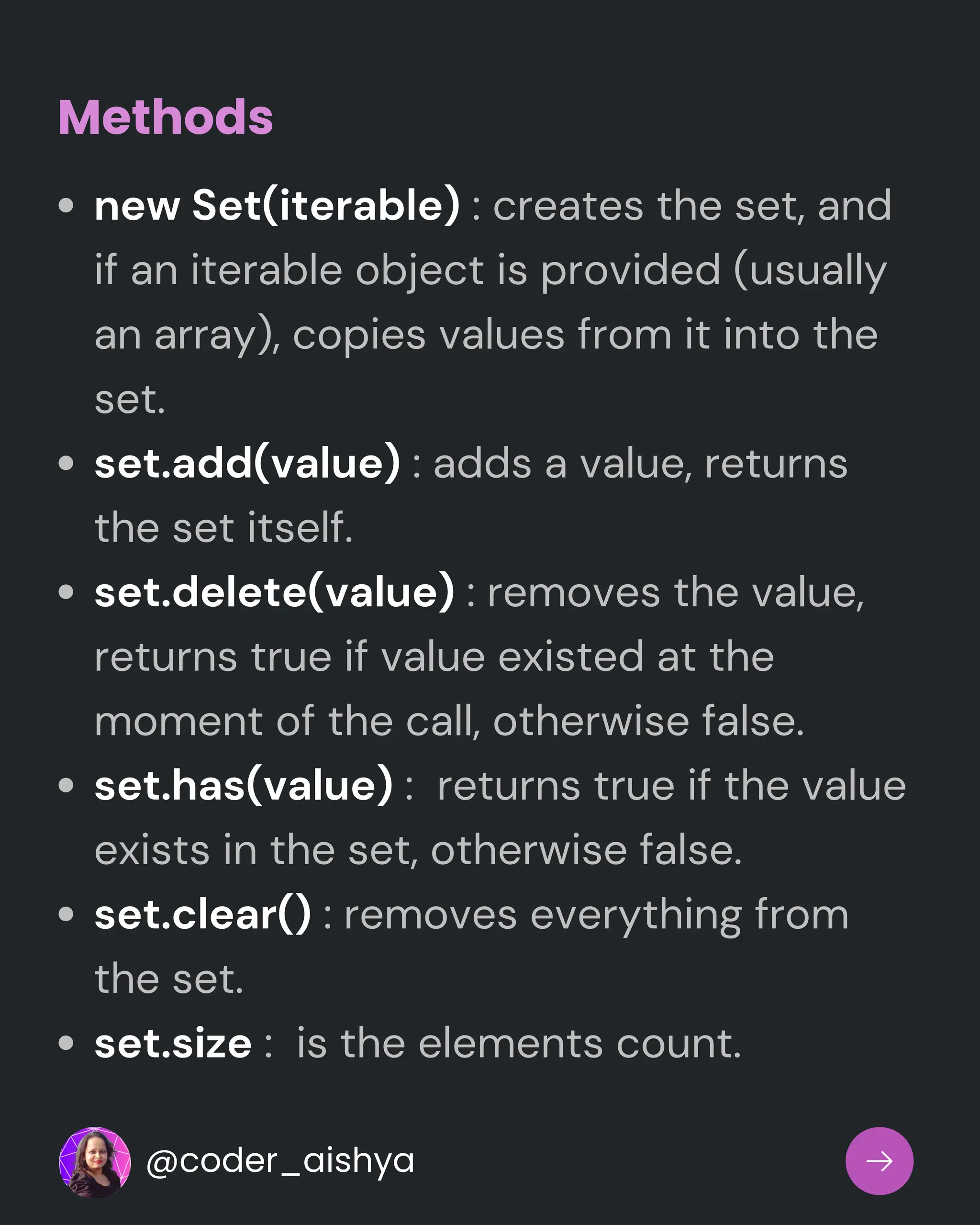Click the bullet next to set.add(value)
Image resolution: width=980 pixels, height=1225 pixels.
67,463
